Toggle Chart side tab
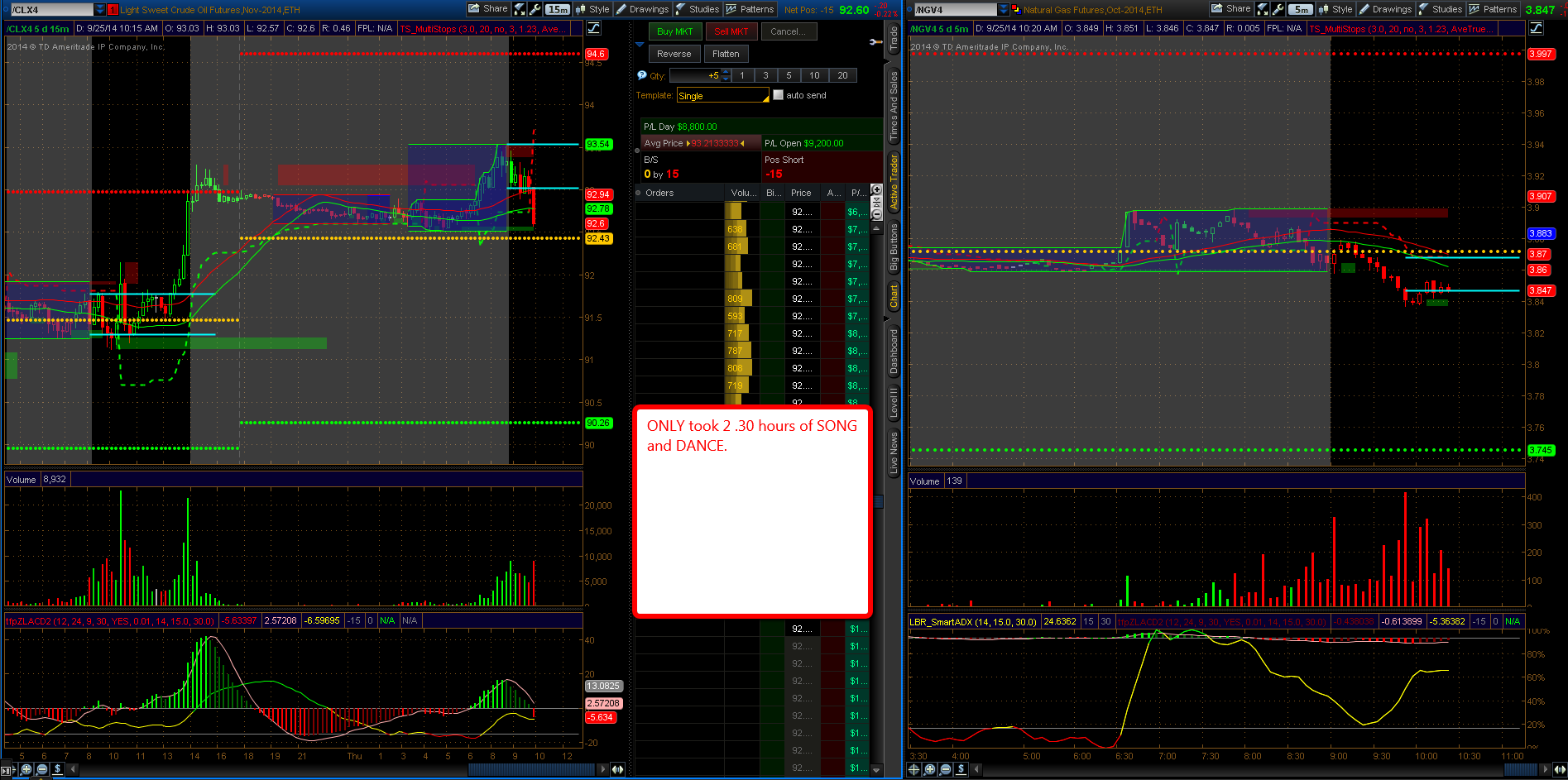Image resolution: width=1568 pixels, height=780 pixels. point(894,297)
